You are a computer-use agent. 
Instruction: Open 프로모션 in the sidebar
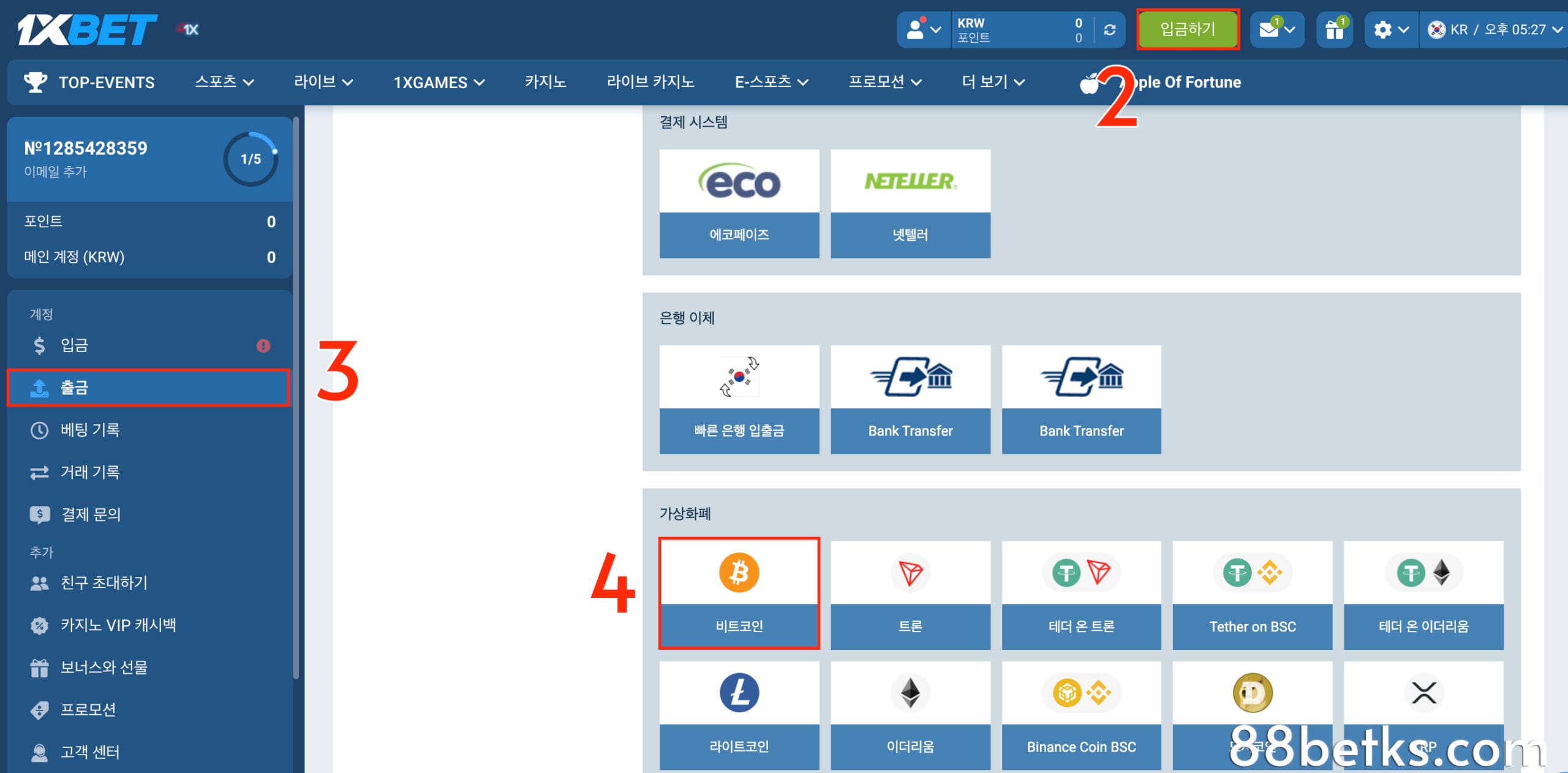click(148, 710)
